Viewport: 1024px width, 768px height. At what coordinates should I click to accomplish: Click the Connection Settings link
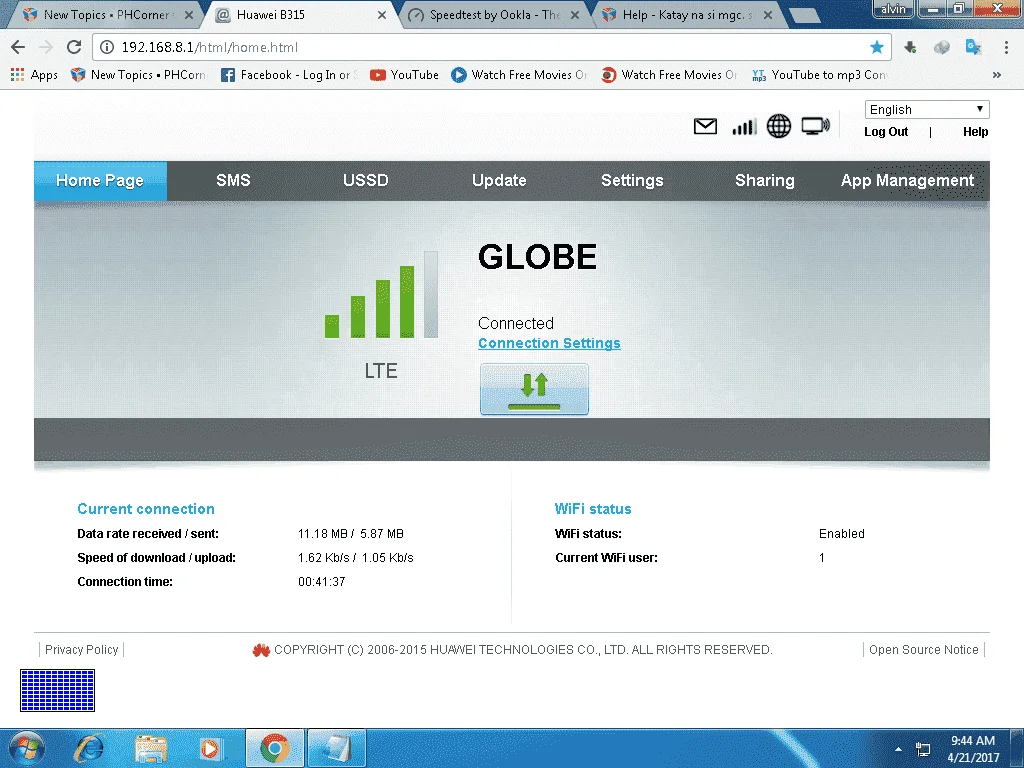pos(549,344)
